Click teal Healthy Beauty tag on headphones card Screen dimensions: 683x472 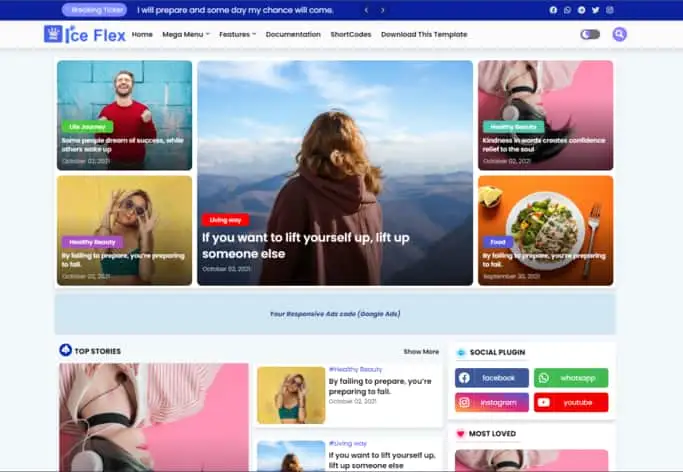[x=514, y=127]
